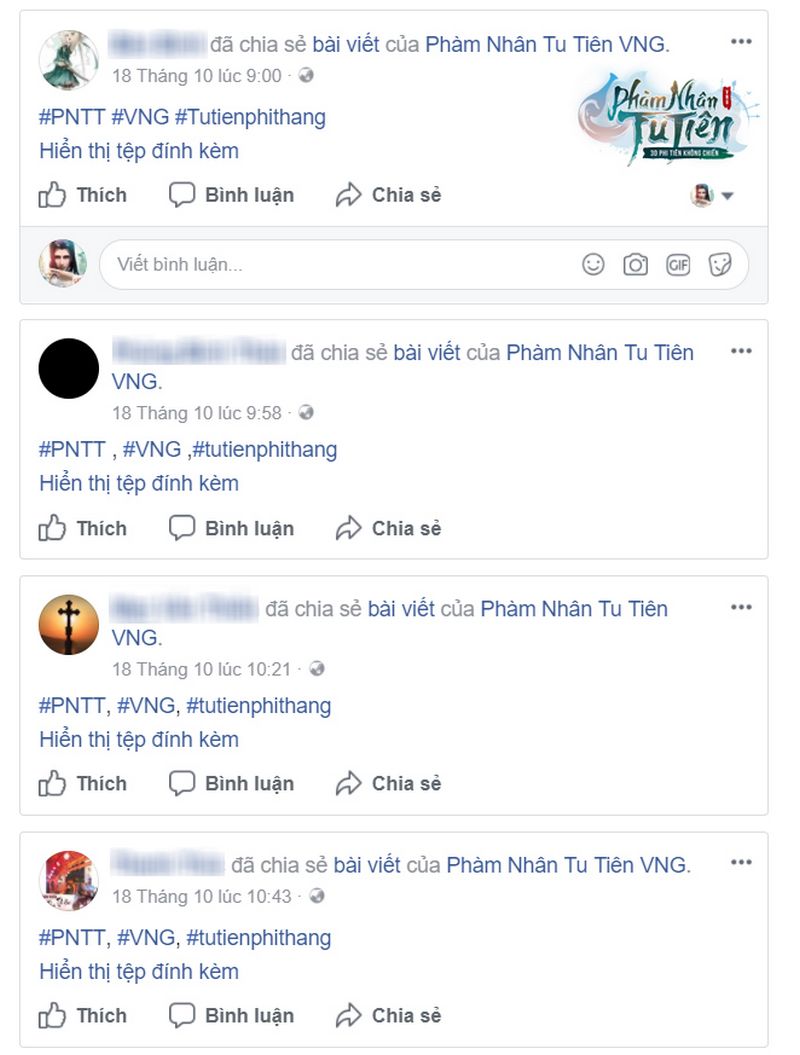This screenshot has width=800, height=1055.
Task: Open three-dot options on the 10:21 post
Action: [741, 607]
